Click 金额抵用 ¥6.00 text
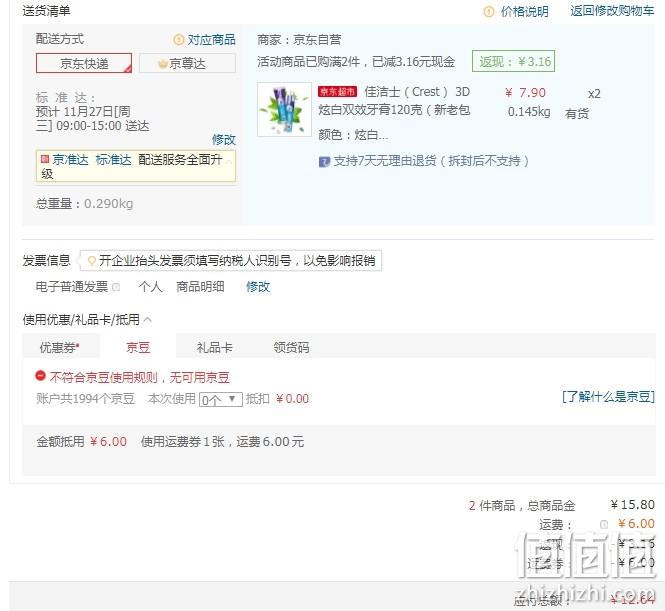Image resolution: width=665 pixels, height=611 pixels. click(x=81, y=442)
